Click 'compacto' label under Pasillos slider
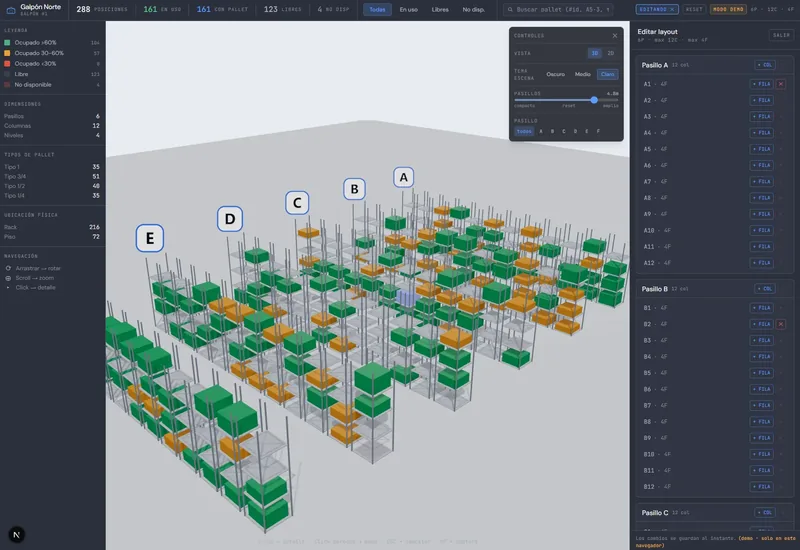Viewport: 800px width, 550px height. 524,106
